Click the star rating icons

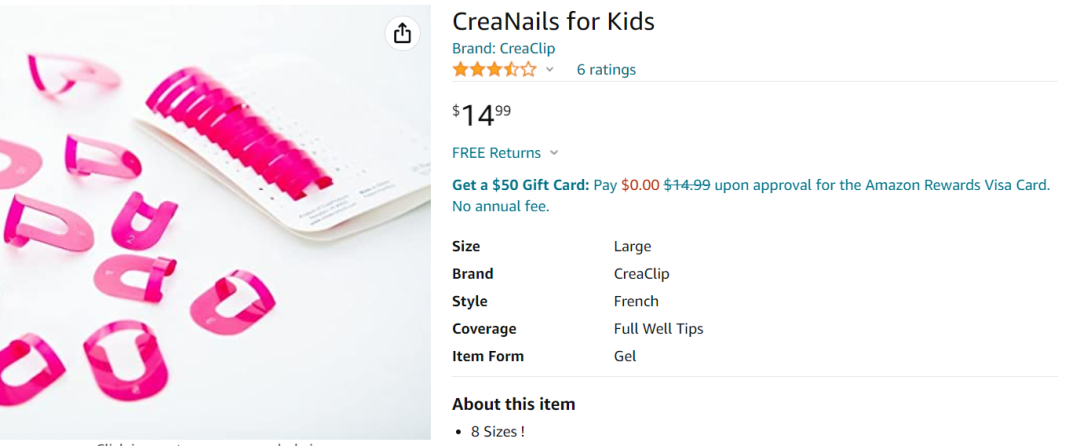494,69
